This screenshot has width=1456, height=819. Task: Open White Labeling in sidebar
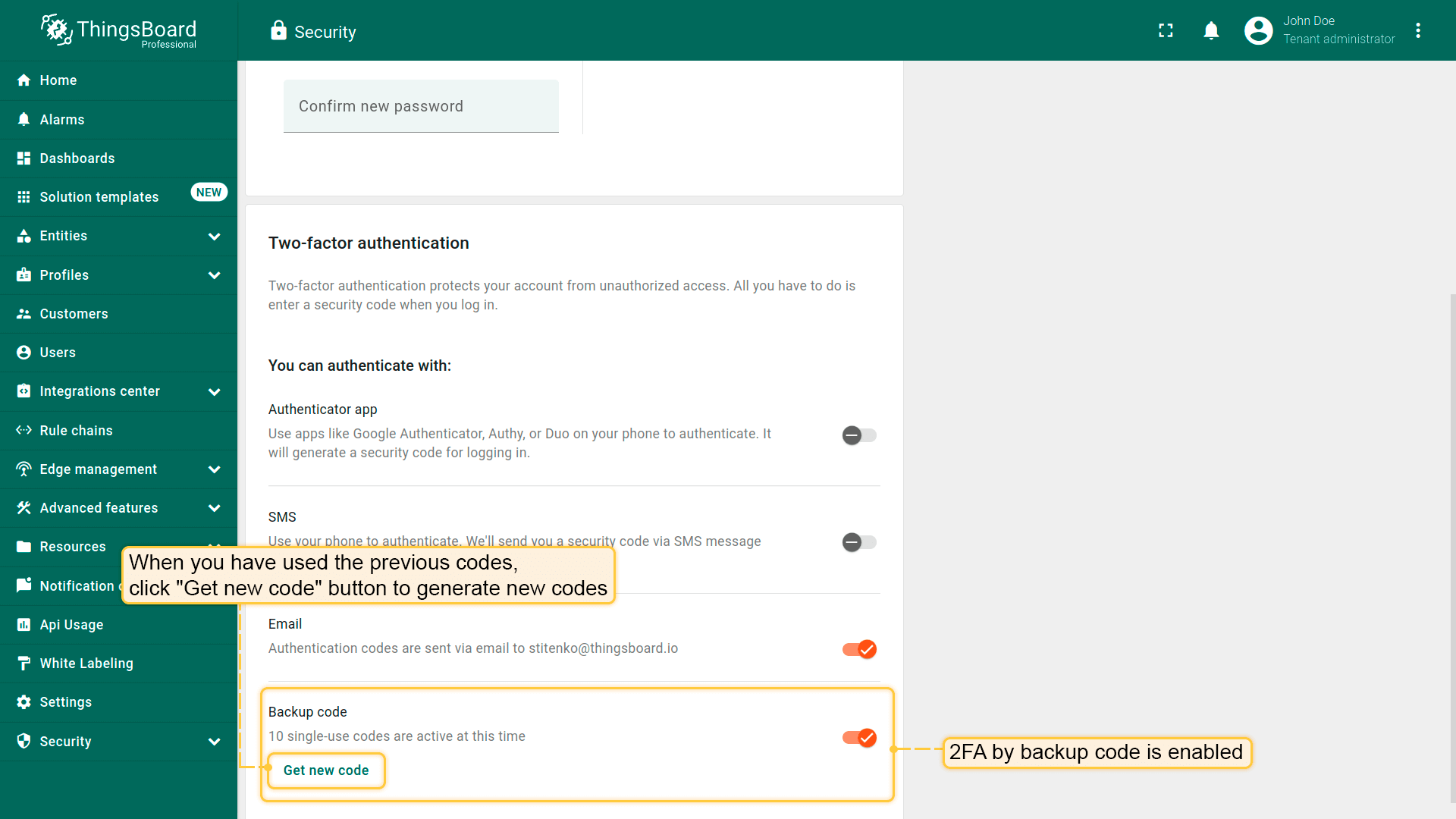pyautogui.click(x=86, y=664)
